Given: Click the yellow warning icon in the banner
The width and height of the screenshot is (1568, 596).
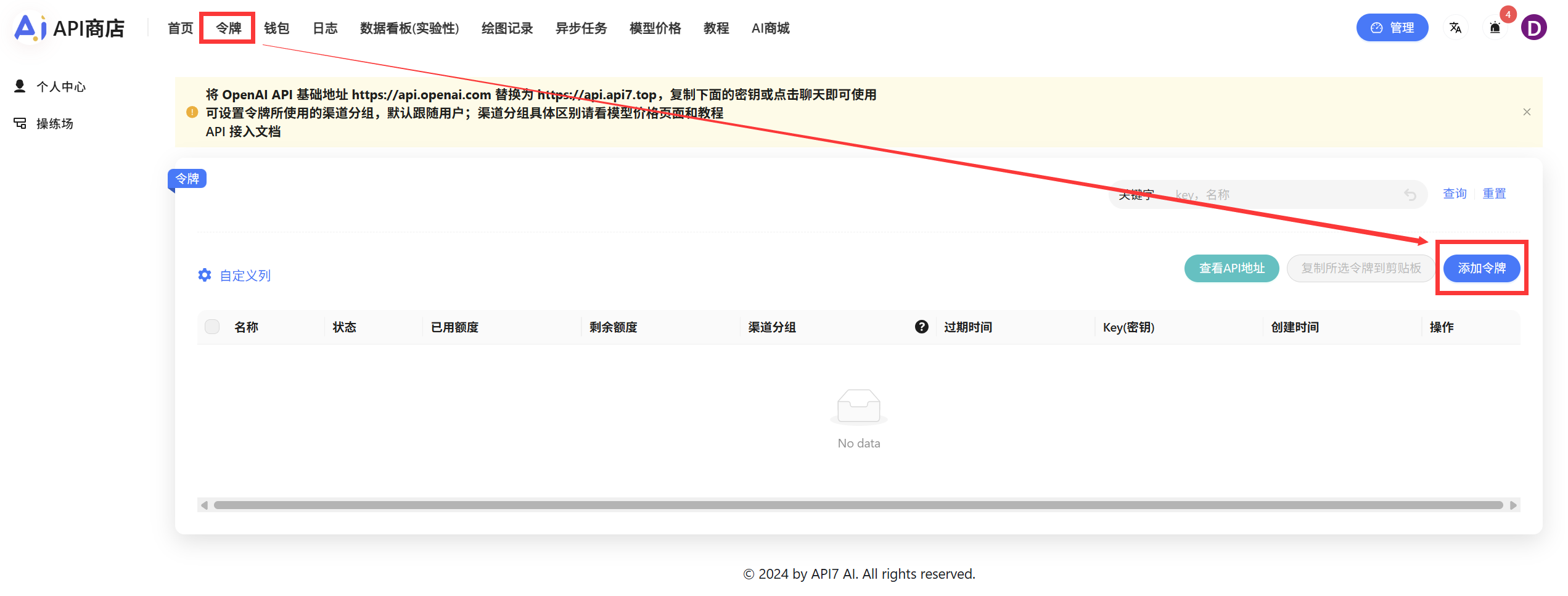Looking at the screenshot, I should [192, 113].
